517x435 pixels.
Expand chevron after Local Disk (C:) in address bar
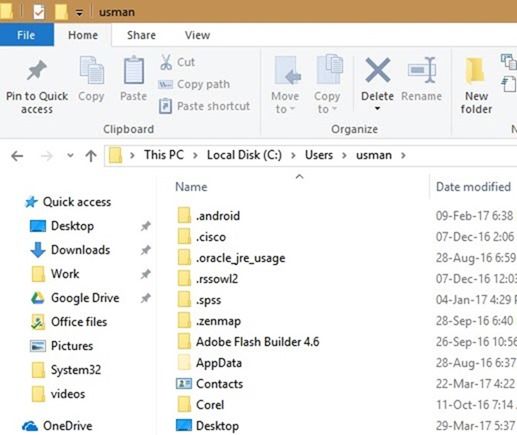pos(293,156)
